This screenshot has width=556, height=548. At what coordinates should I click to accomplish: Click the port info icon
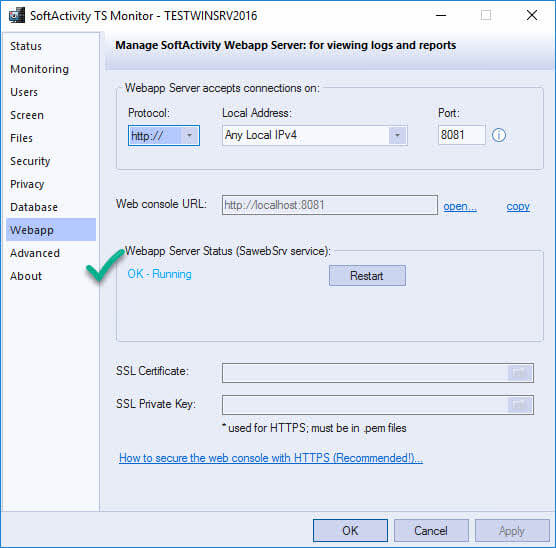(499, 135)
